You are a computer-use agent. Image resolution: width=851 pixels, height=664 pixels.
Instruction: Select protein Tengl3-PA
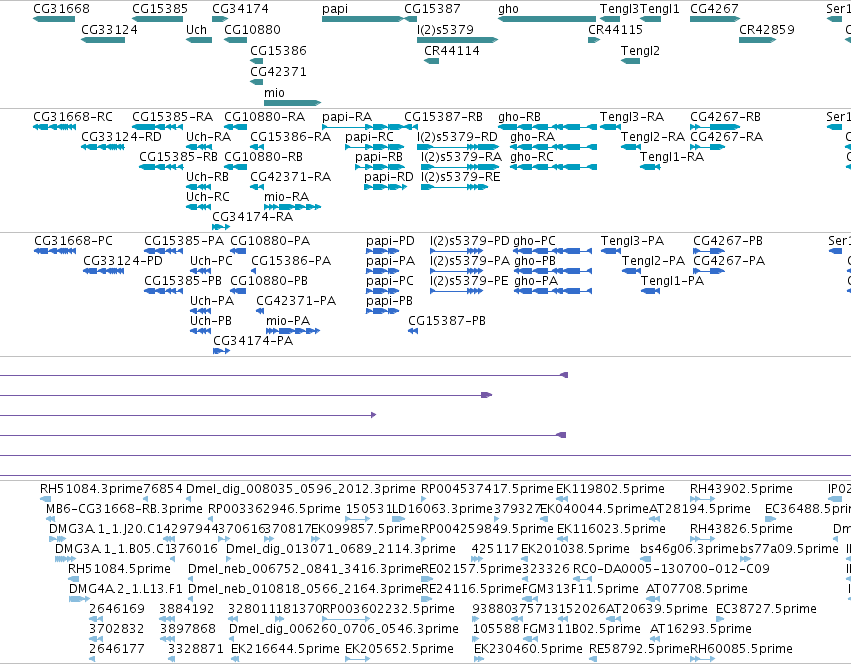point(632,241)
